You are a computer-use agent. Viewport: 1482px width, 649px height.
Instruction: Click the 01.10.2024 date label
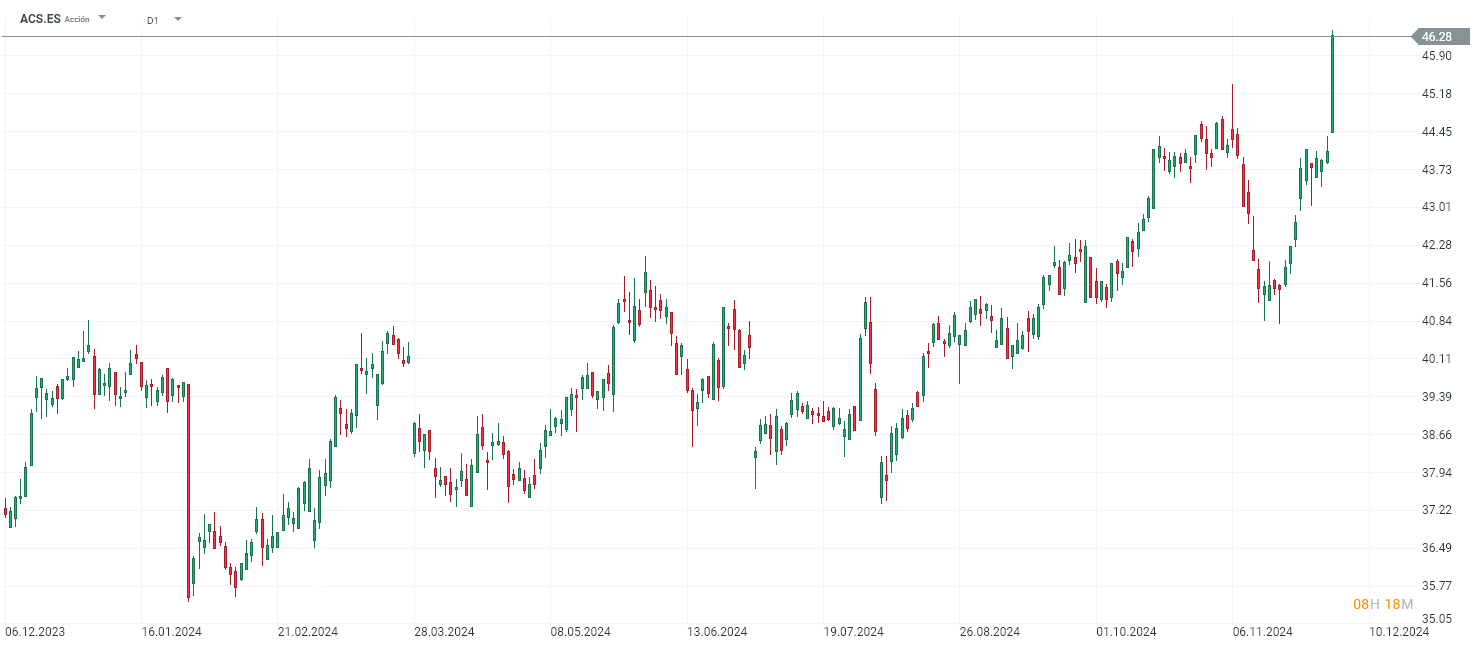click(1126, 632)
